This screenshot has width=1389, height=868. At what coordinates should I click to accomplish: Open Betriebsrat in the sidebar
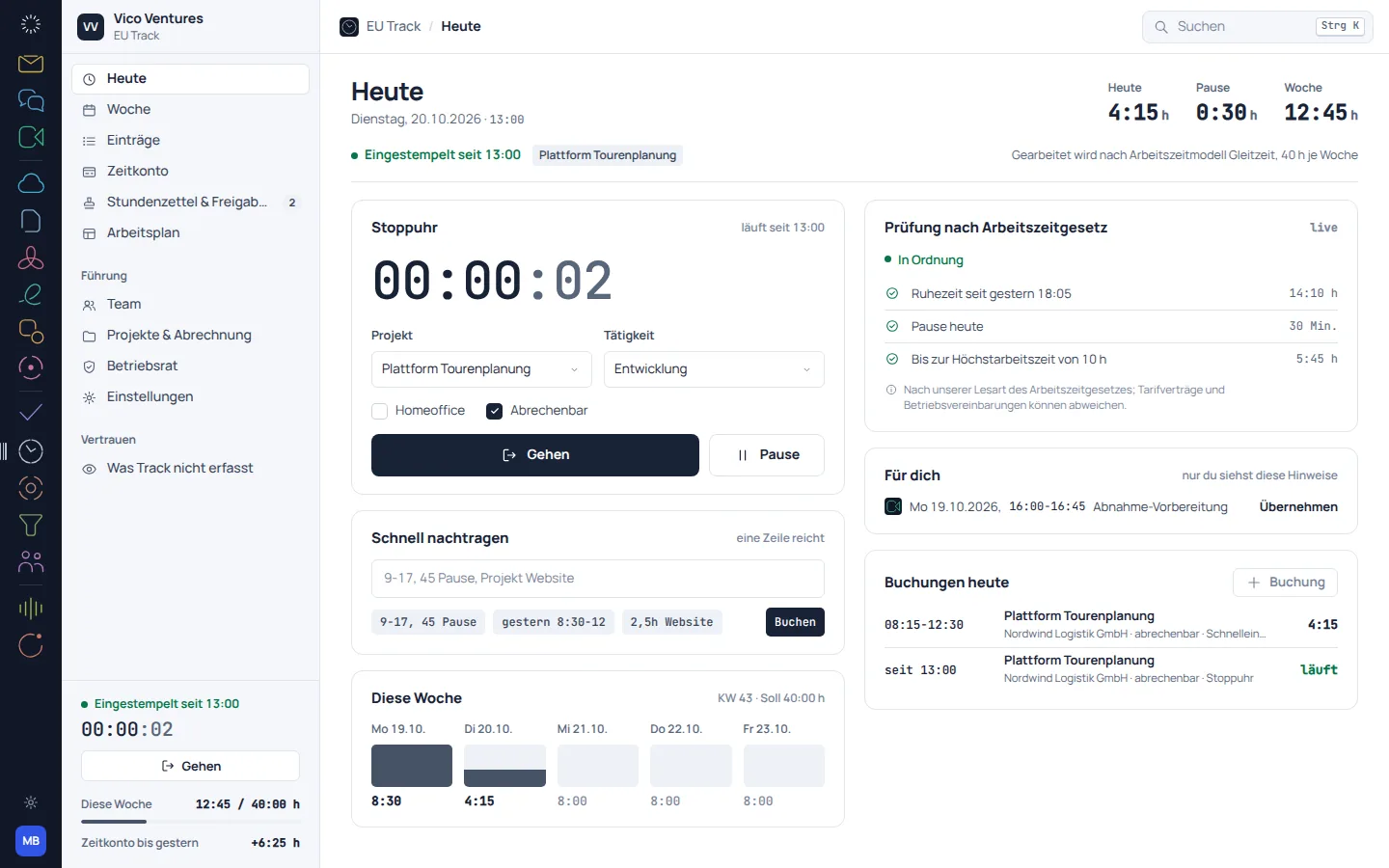click(x=190, y=366)
